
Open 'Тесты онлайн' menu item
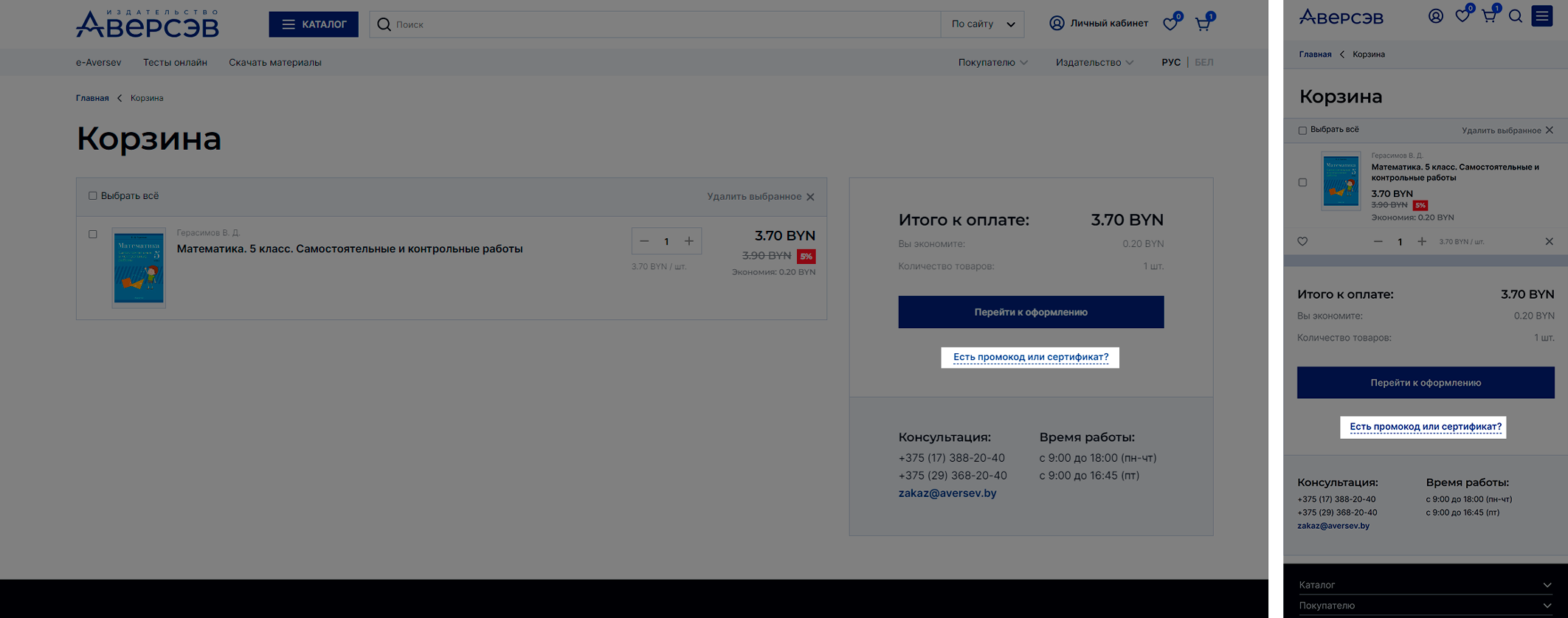tap(175, 63)
